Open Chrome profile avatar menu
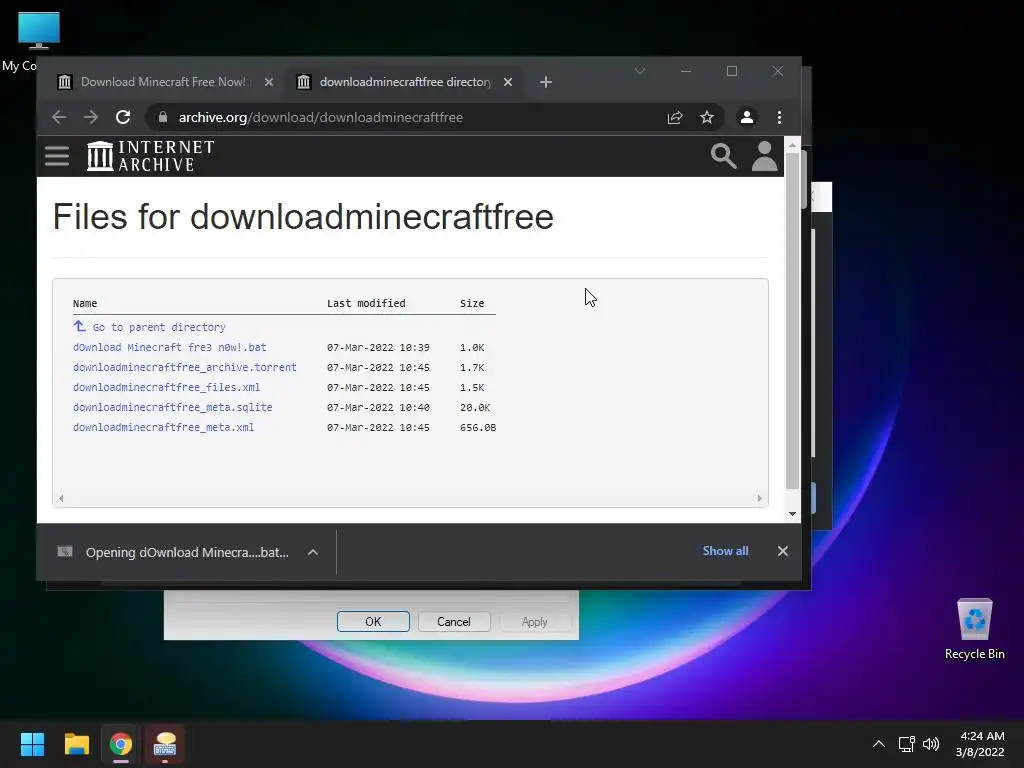 click(x=746, y=118)
